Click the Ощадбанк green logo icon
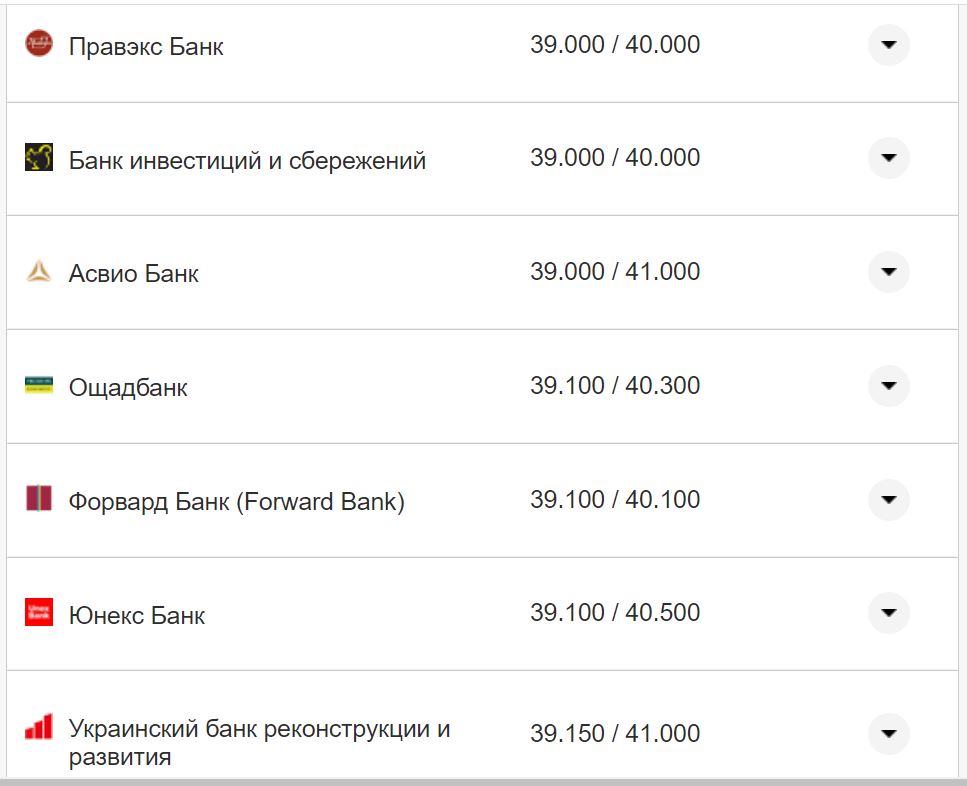This screenshot has height=786, width=967. pyautogui.click(x=39, y=385)
